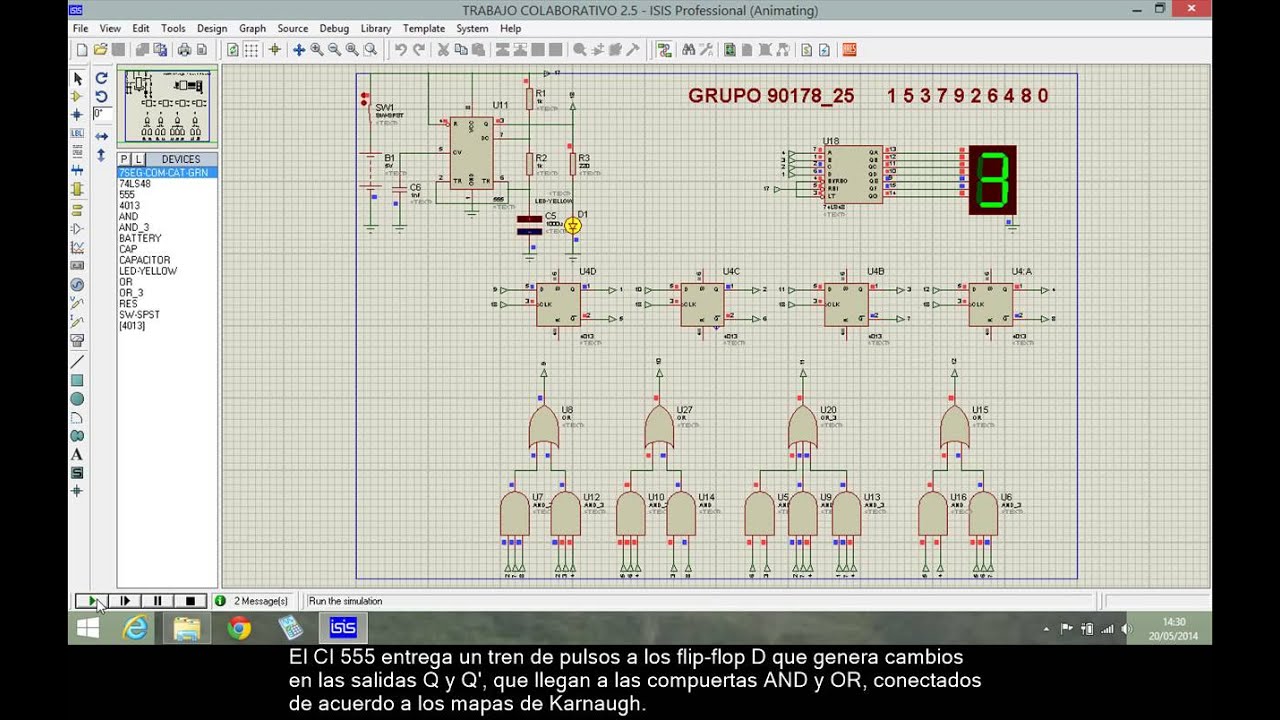Select the Wire Label (LBL) tool
Image resolution: width=1280 pixels, height=720 pixels.
[x=77, y=133]
